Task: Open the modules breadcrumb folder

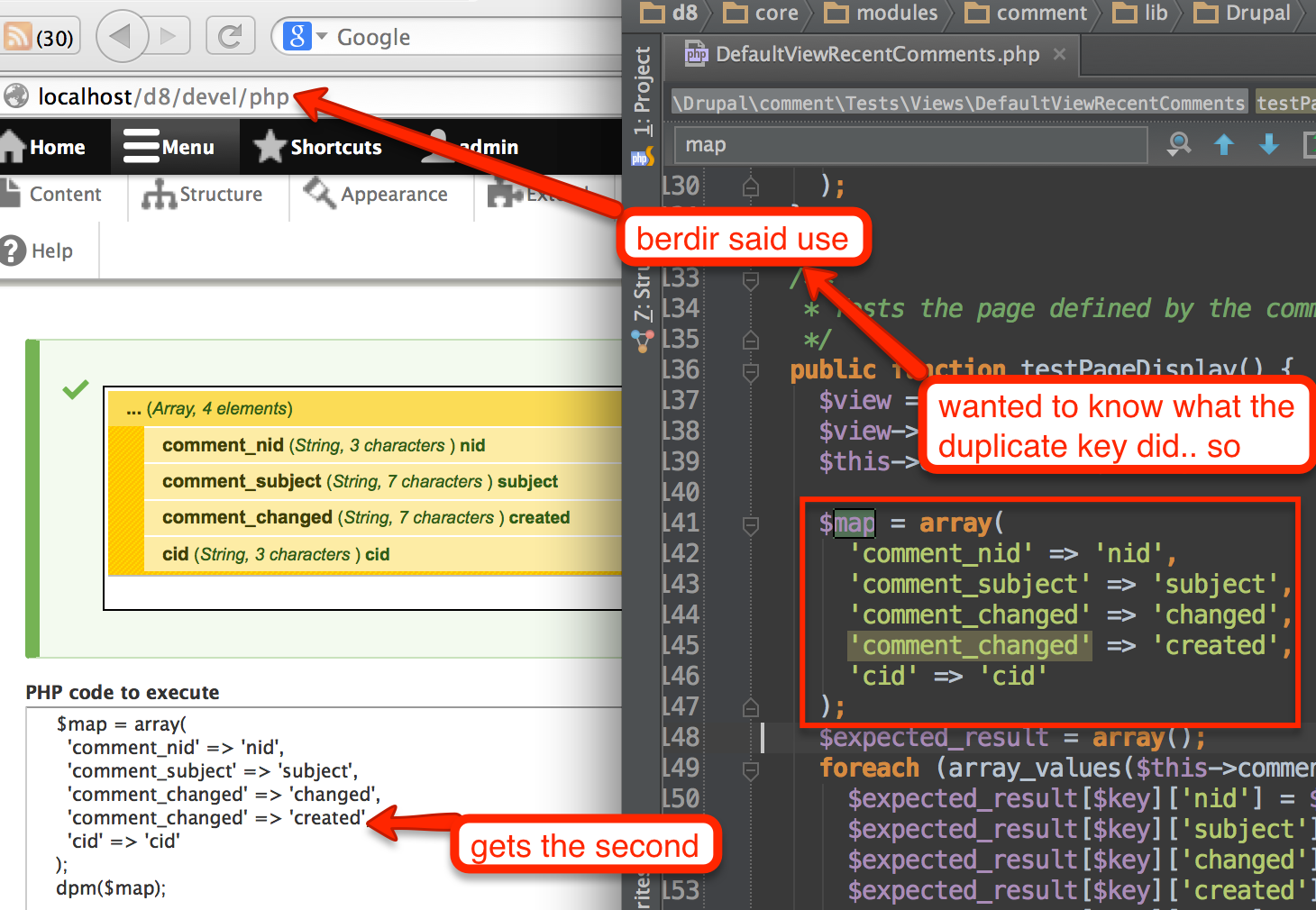Action: [882, 13]
